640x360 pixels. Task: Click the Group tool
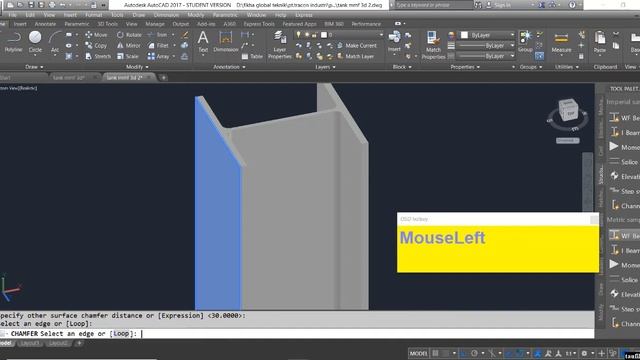click(525, 42)
